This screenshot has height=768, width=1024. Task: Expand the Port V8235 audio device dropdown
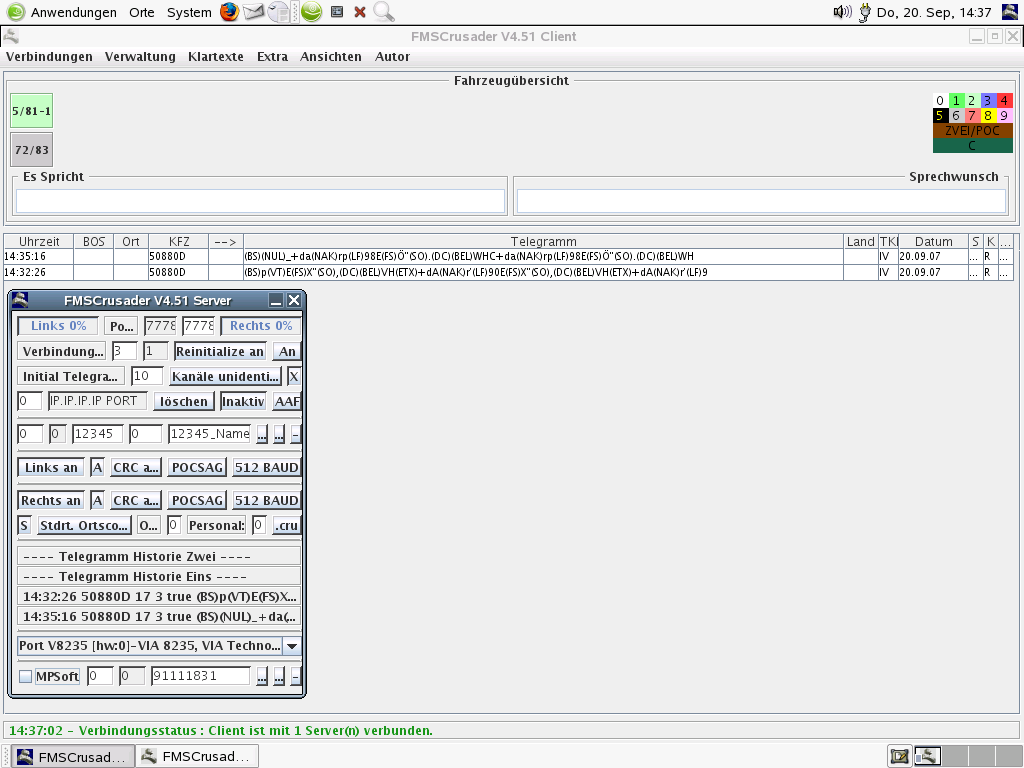tap(292, 646)
